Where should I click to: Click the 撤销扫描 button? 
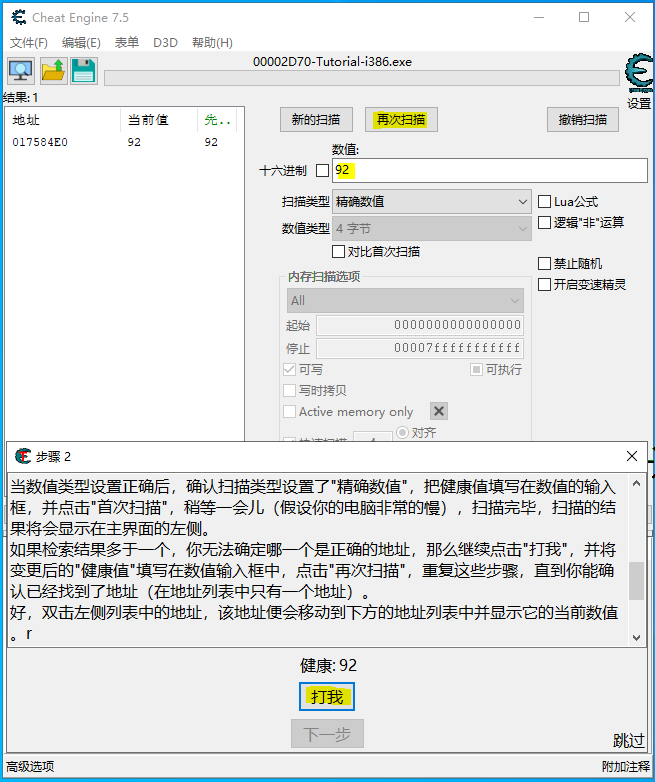(583, 120)
